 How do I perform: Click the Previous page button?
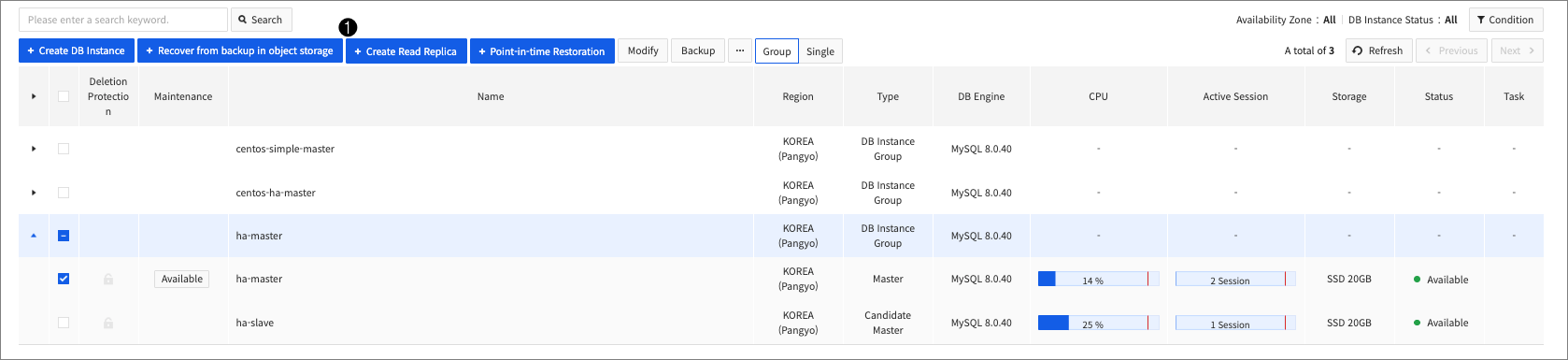[x=1451, y=50]
